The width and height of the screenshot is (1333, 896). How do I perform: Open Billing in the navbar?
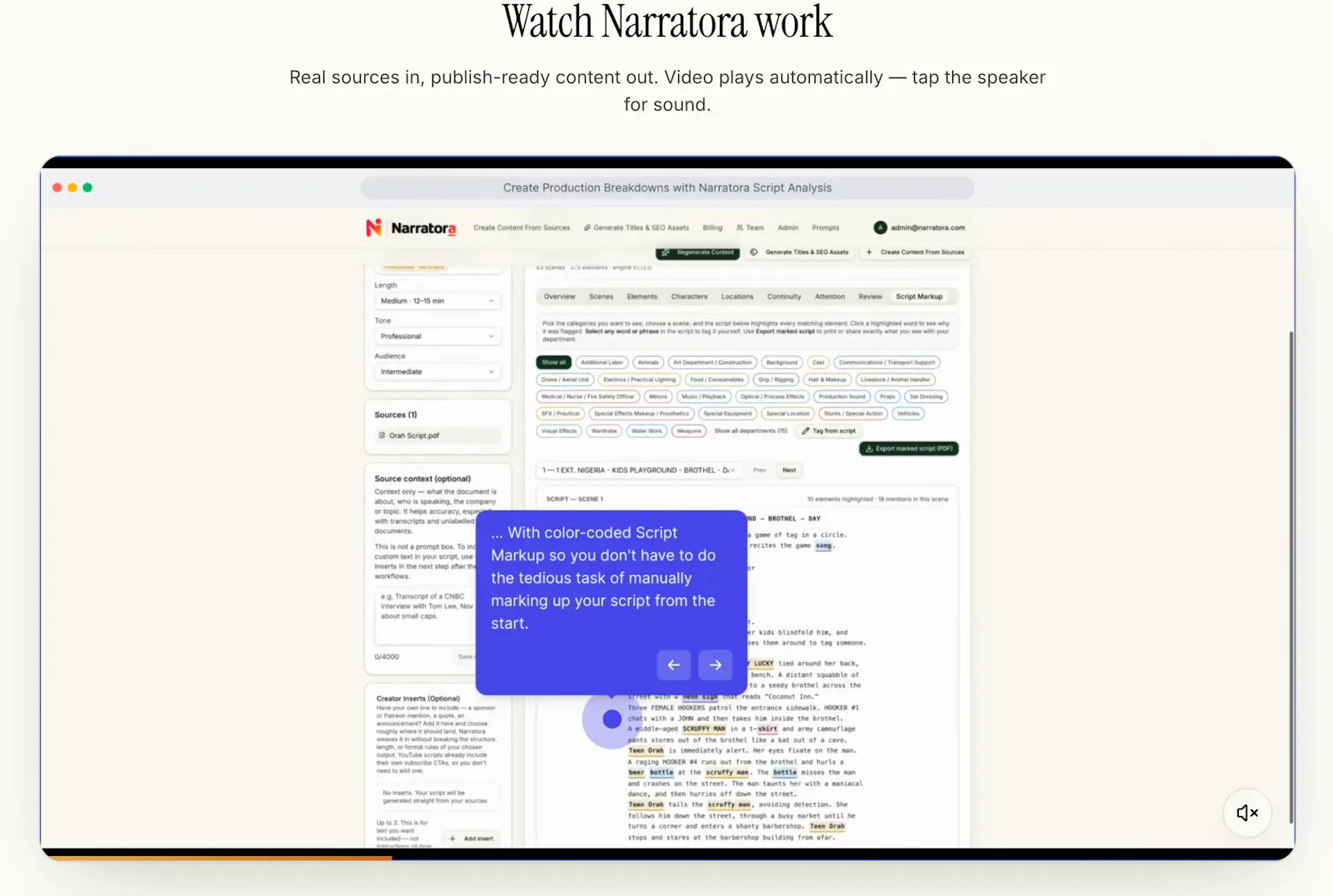click(712, 227)
